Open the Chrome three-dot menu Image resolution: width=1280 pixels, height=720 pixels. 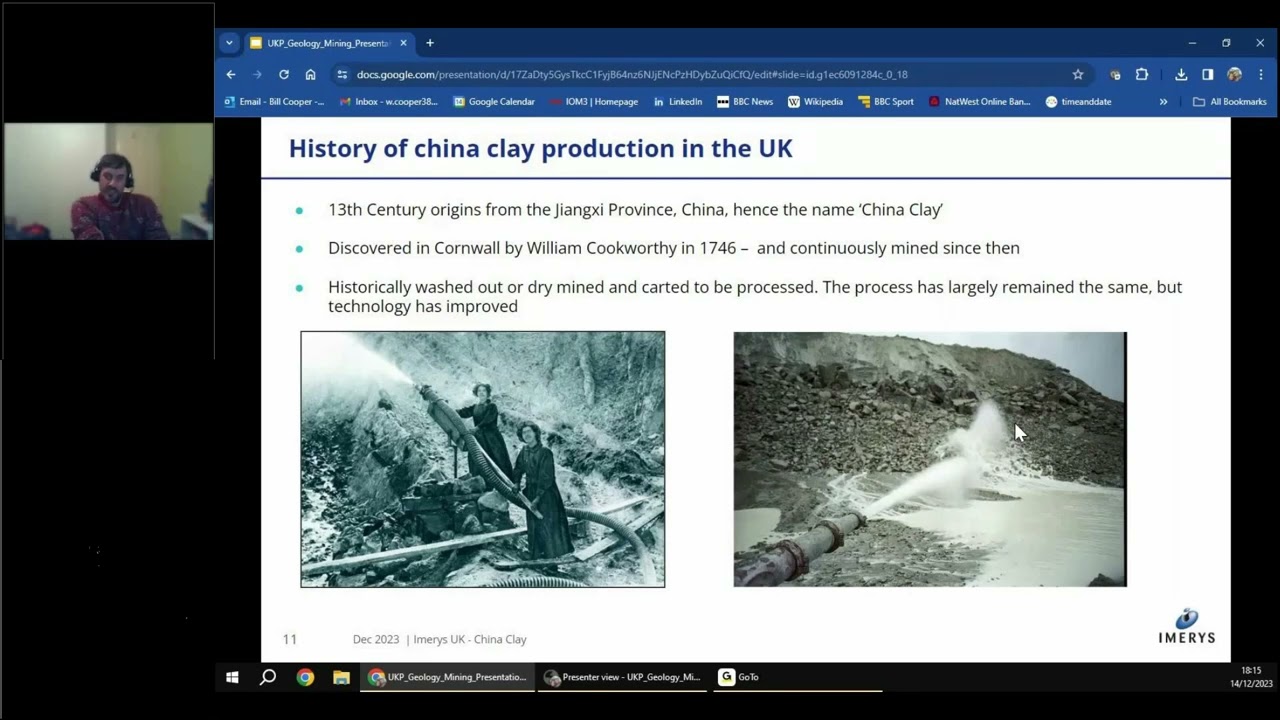1261,74
